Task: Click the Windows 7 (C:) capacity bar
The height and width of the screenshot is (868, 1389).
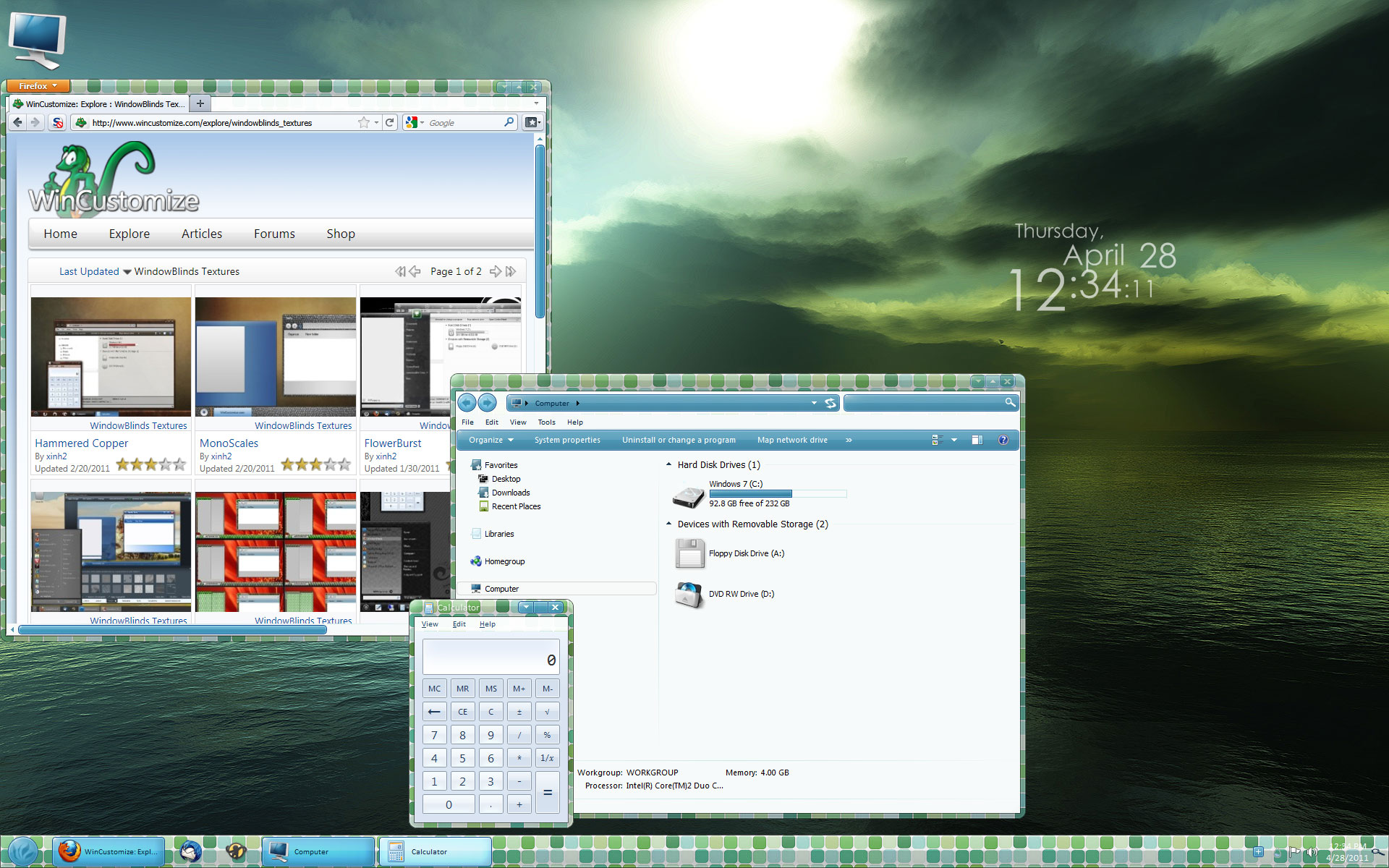Action: click(778, 493)
